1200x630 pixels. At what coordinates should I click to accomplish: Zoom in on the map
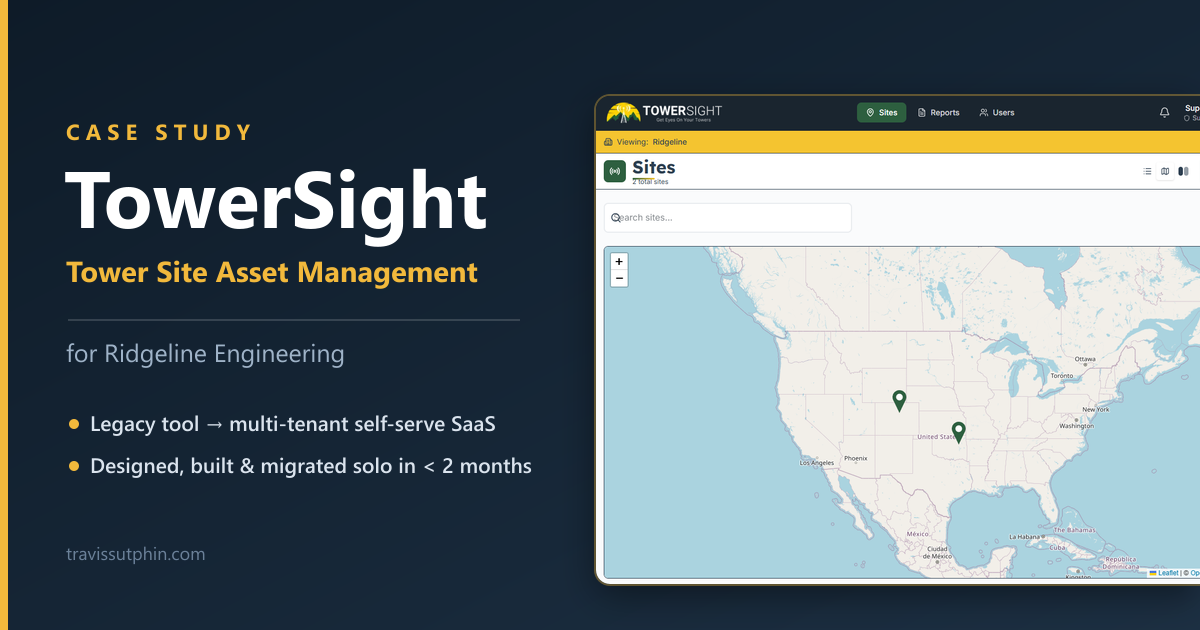(619, 261)
